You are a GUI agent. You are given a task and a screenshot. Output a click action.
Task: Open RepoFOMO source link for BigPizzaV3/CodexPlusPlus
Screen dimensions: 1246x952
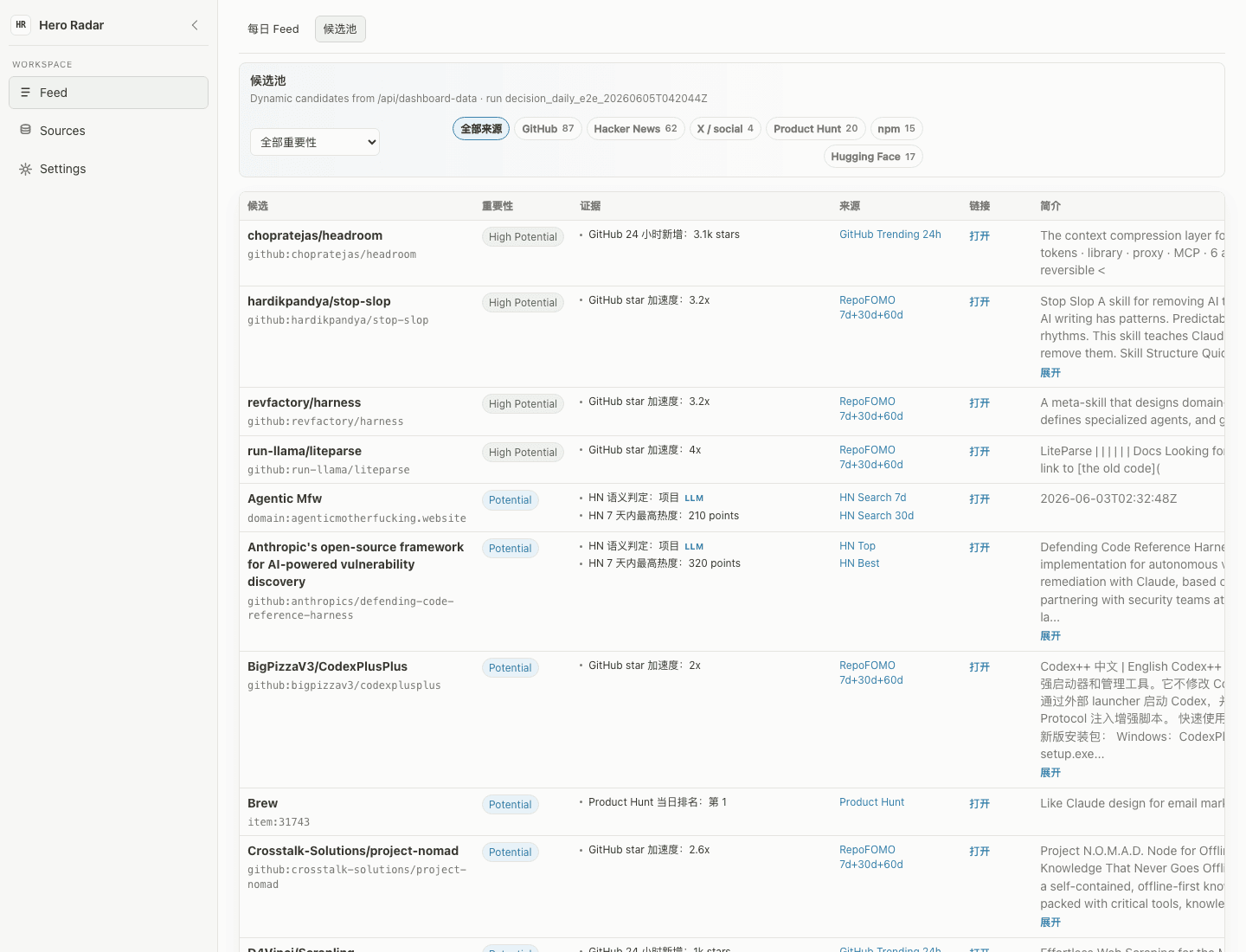[871, 672]
